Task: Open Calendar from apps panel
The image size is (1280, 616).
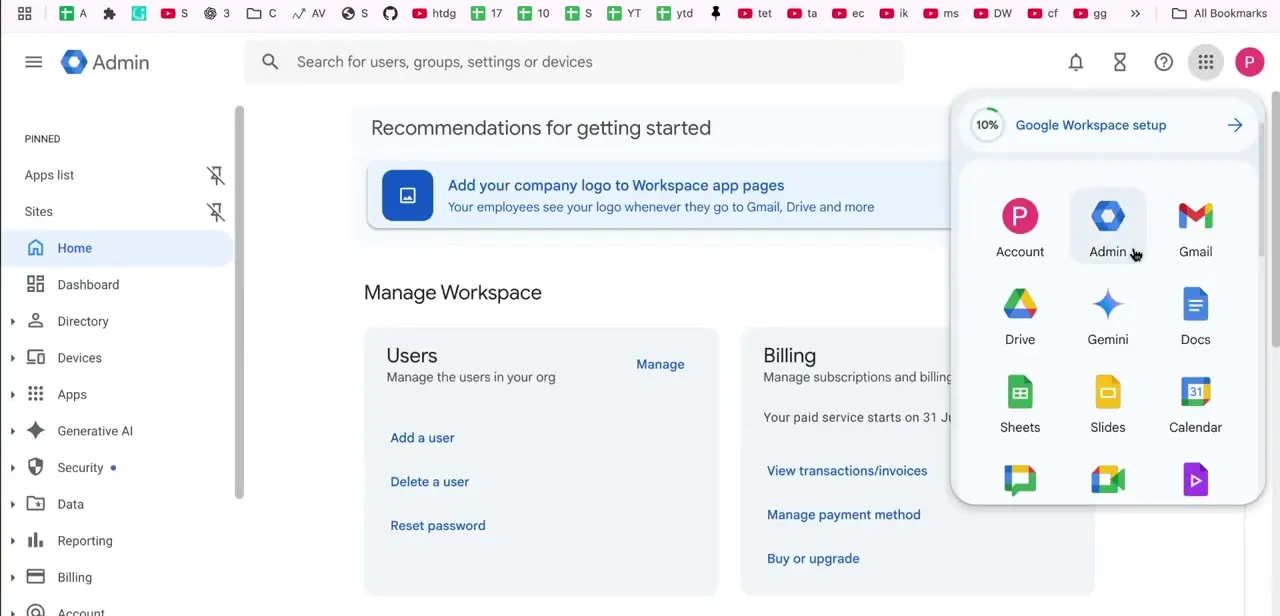Action: 1196,404
